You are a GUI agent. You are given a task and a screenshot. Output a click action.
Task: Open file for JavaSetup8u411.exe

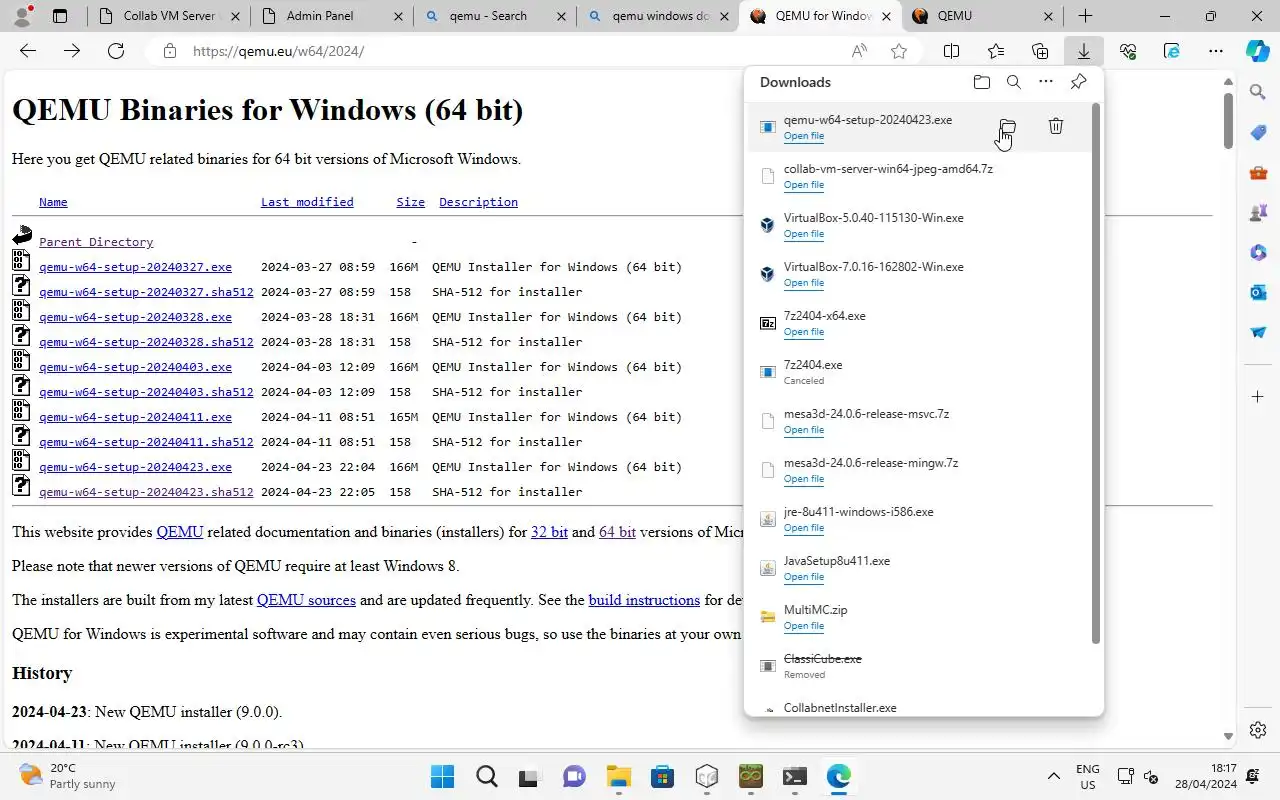tap(804, 577)
